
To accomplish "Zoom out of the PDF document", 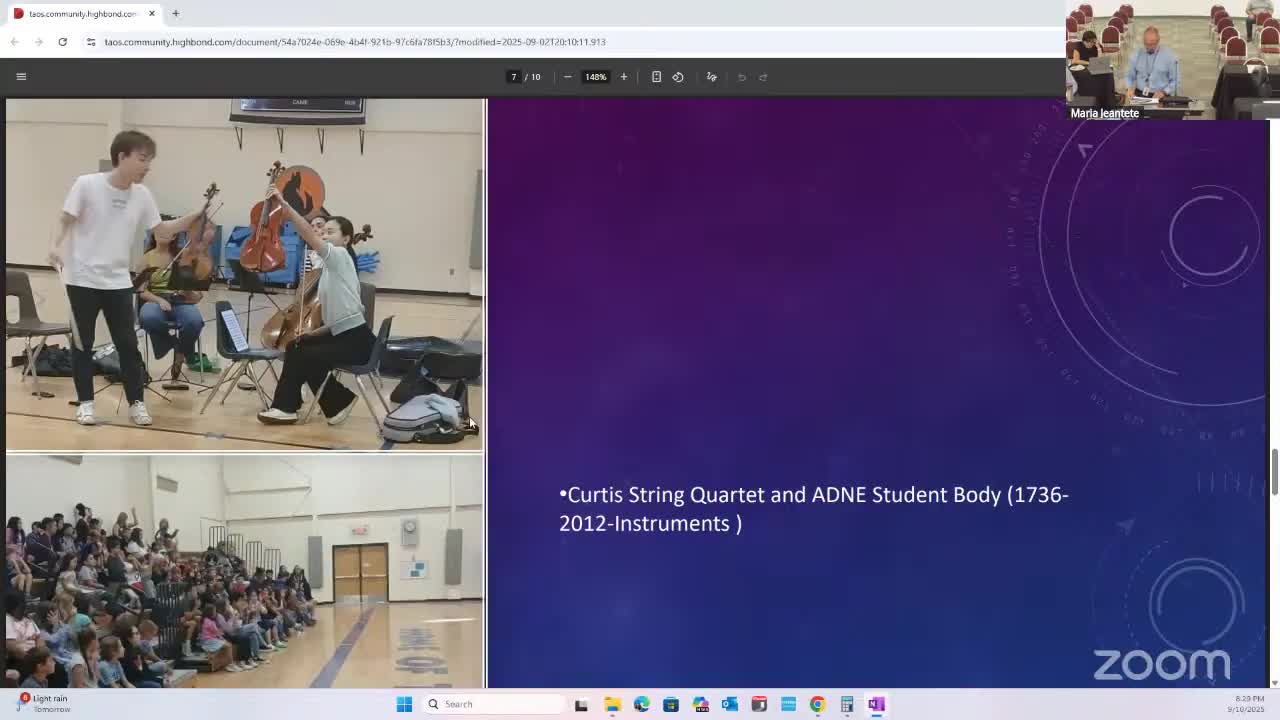I will (567, 77).
